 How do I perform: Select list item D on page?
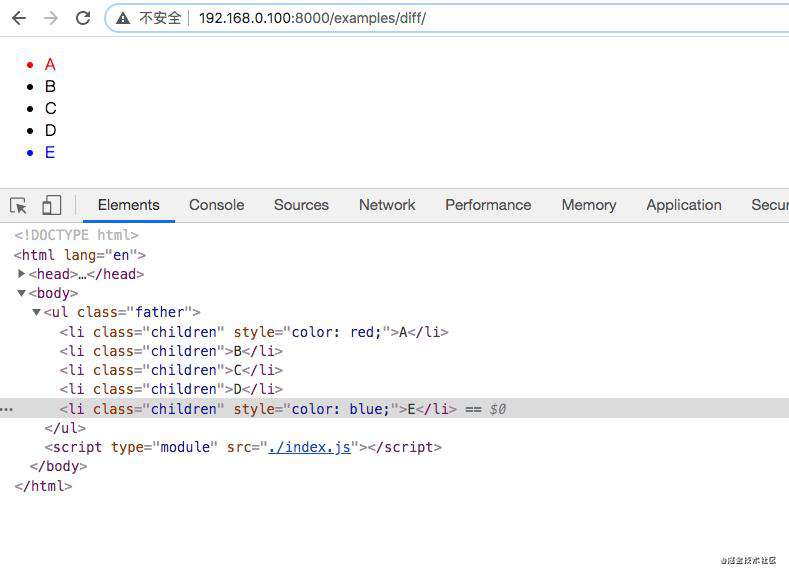point(50,131)
